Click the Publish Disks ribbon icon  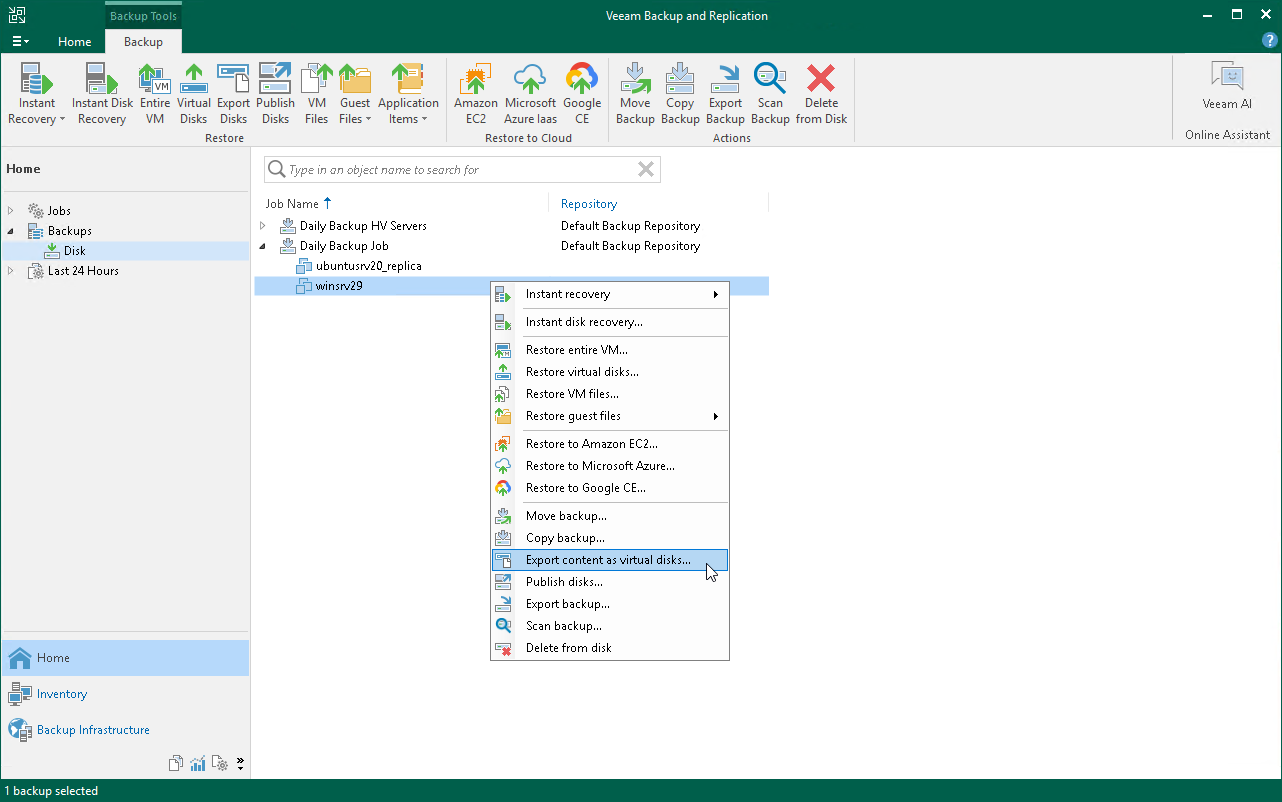275,94
